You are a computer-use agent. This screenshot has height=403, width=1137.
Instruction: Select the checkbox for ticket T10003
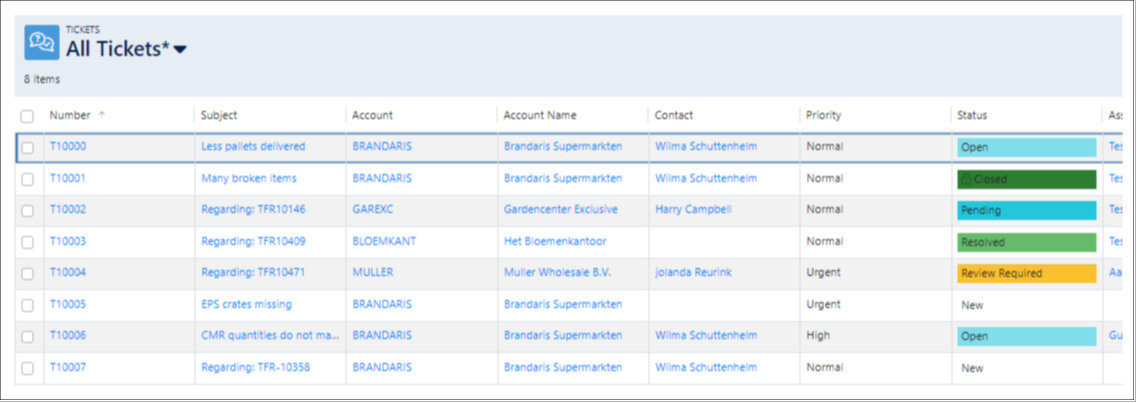(x=27, y=242)
